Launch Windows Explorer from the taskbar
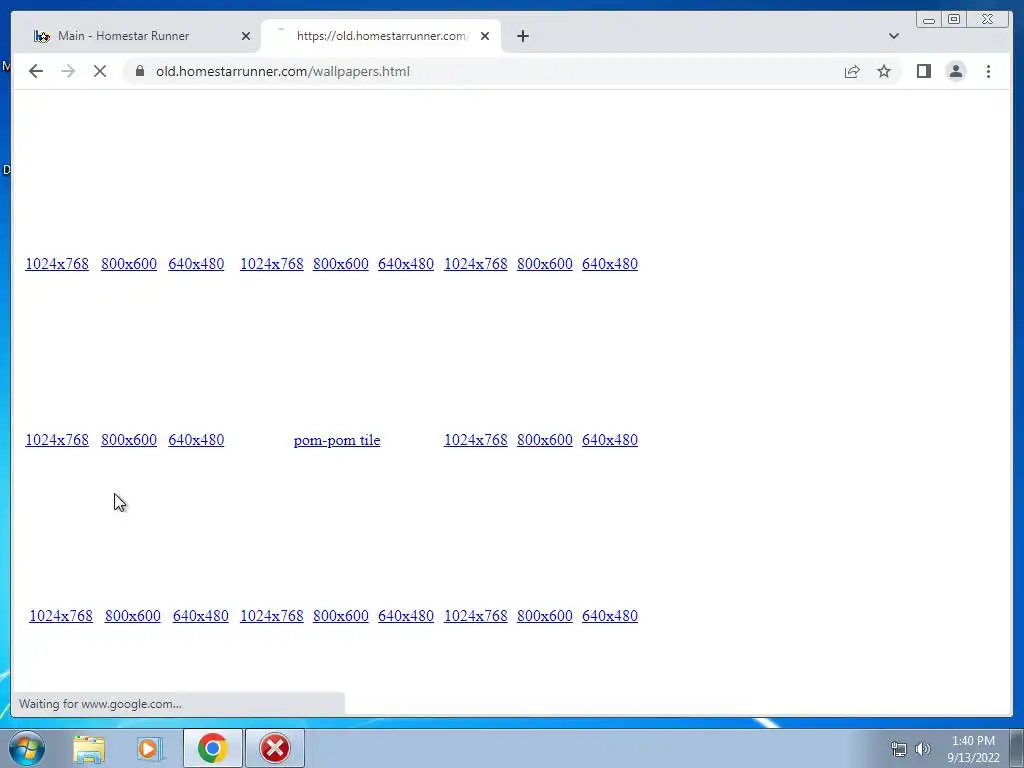 (89, 748)
